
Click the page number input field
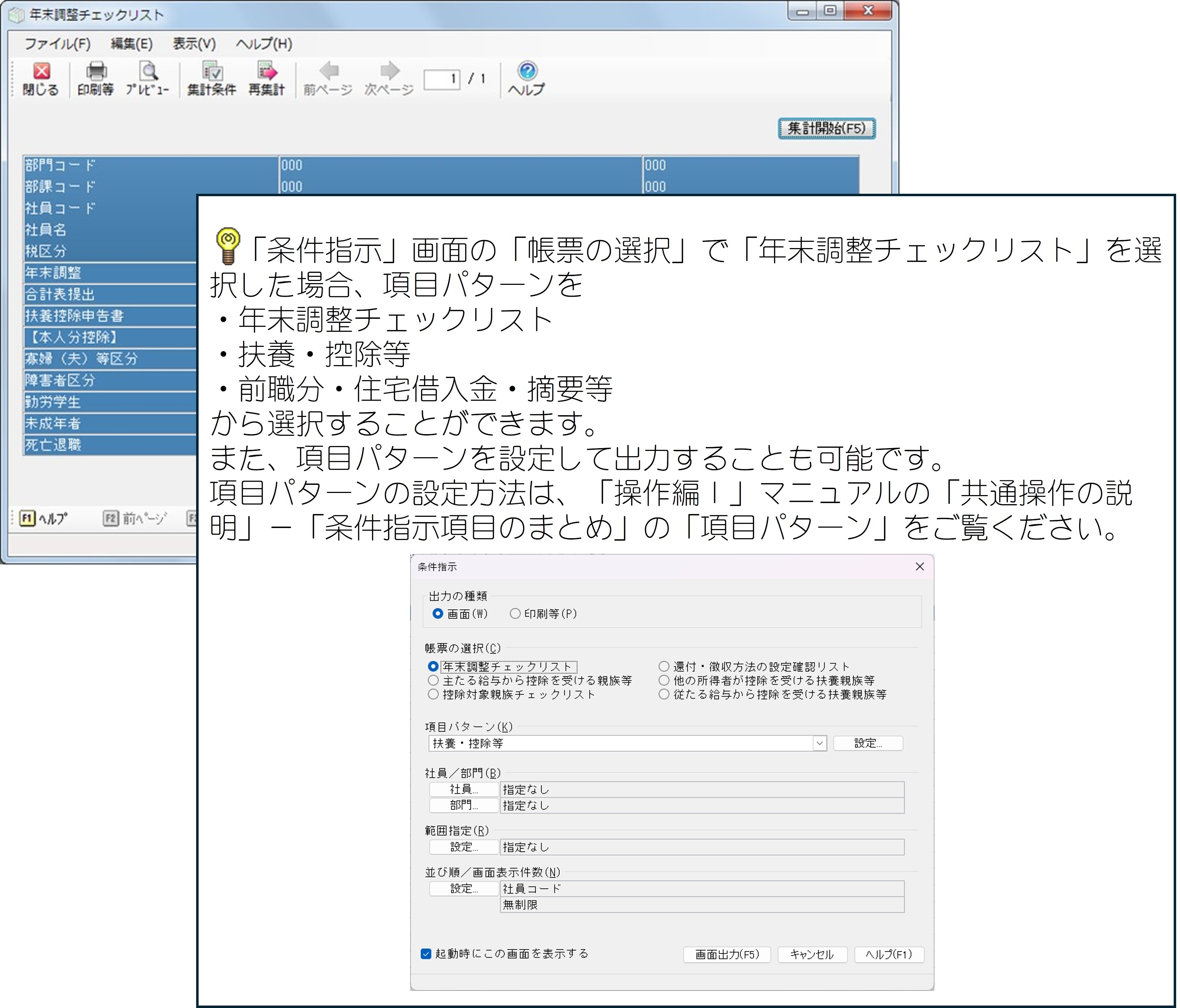[x=442, y=78]
